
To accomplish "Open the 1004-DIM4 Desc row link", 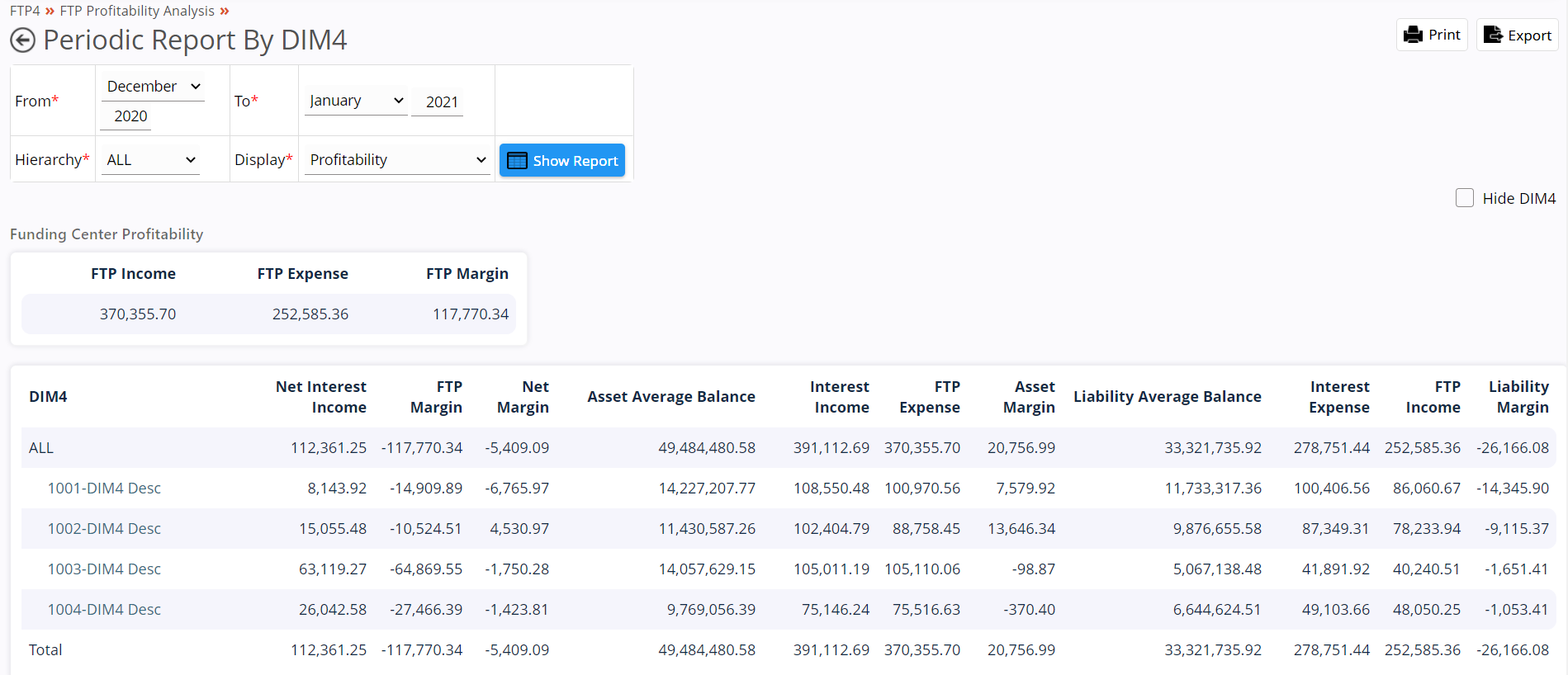I will [x=104, y=610].
